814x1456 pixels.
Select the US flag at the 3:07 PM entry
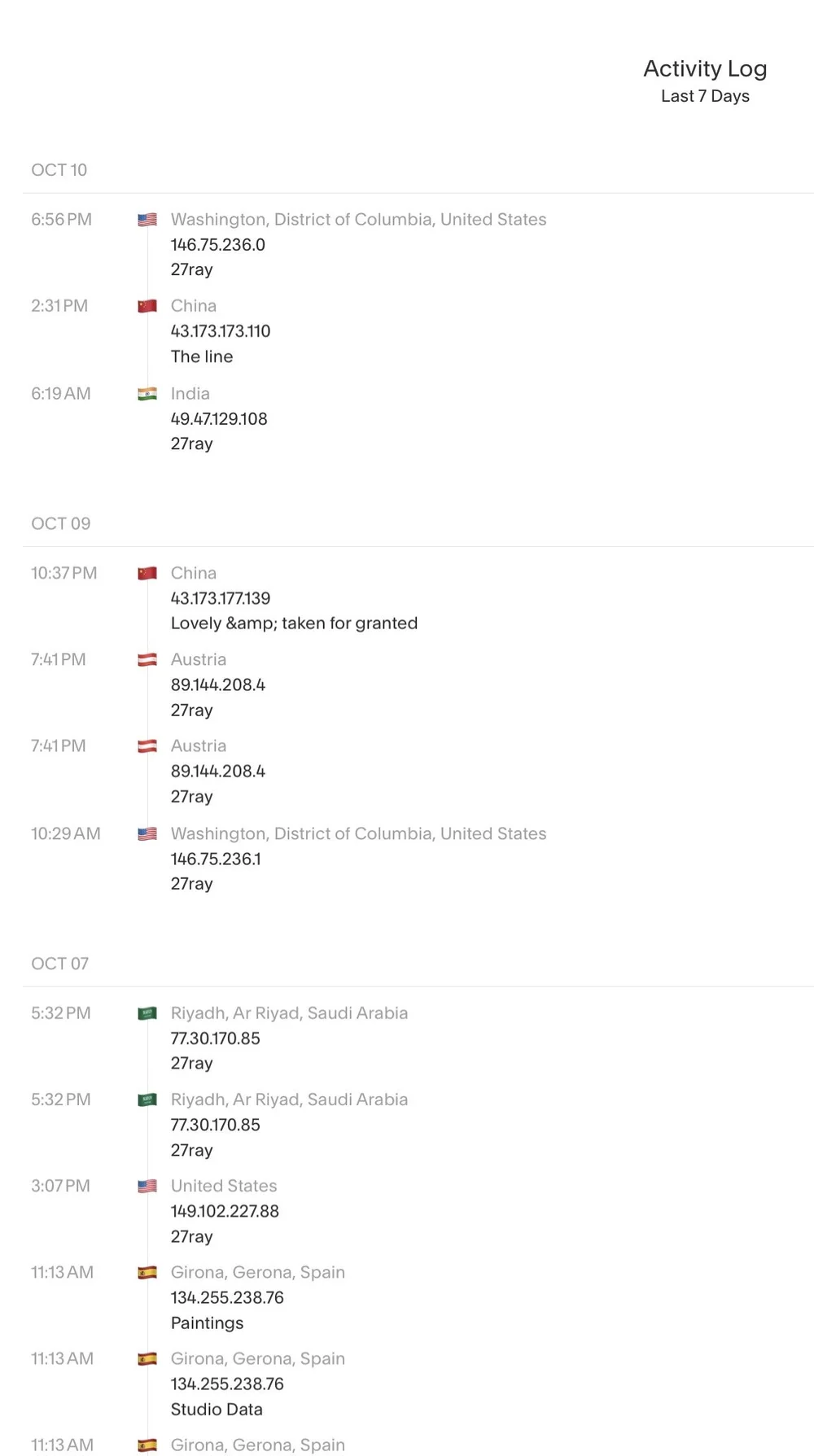tap(147, 1186)
